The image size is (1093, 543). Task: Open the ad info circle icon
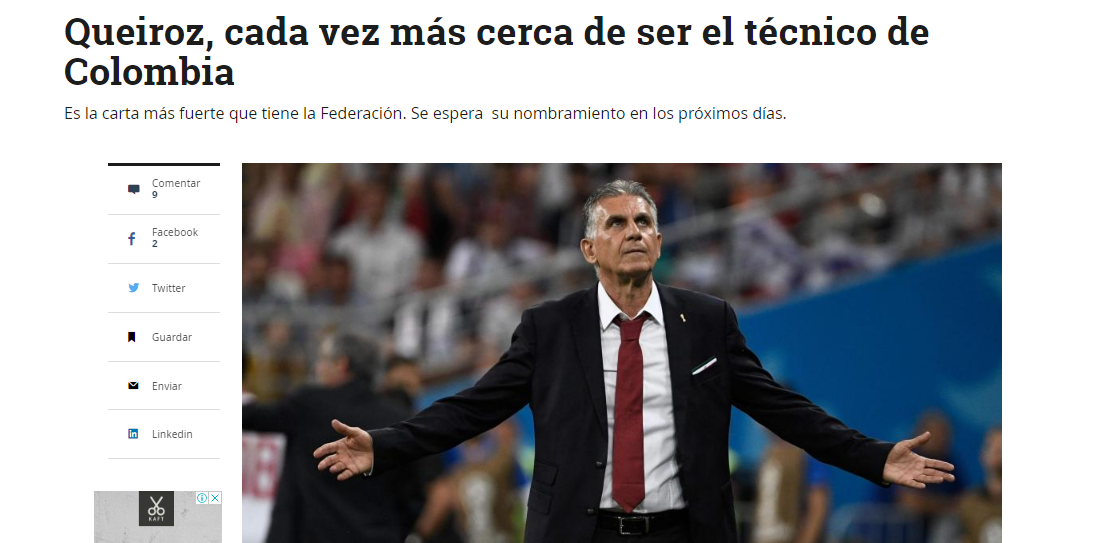tap(202, 498)
